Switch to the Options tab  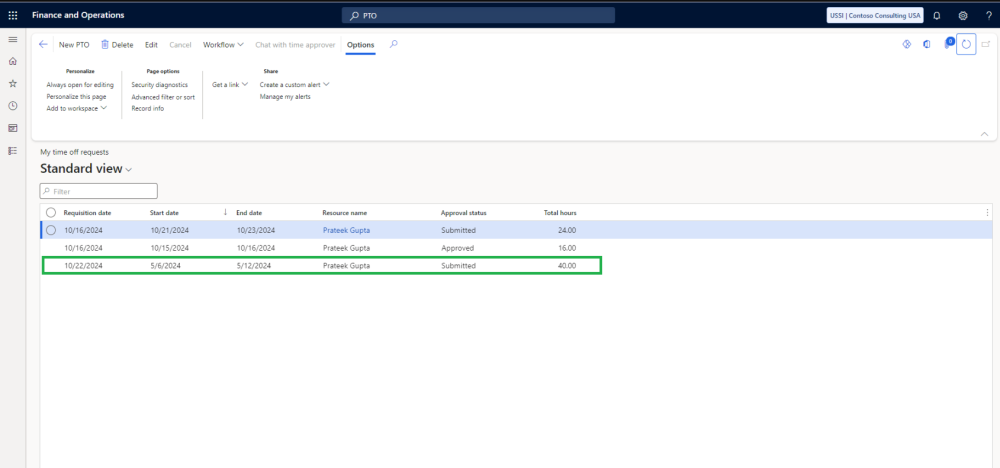click(x=360, y=45)
